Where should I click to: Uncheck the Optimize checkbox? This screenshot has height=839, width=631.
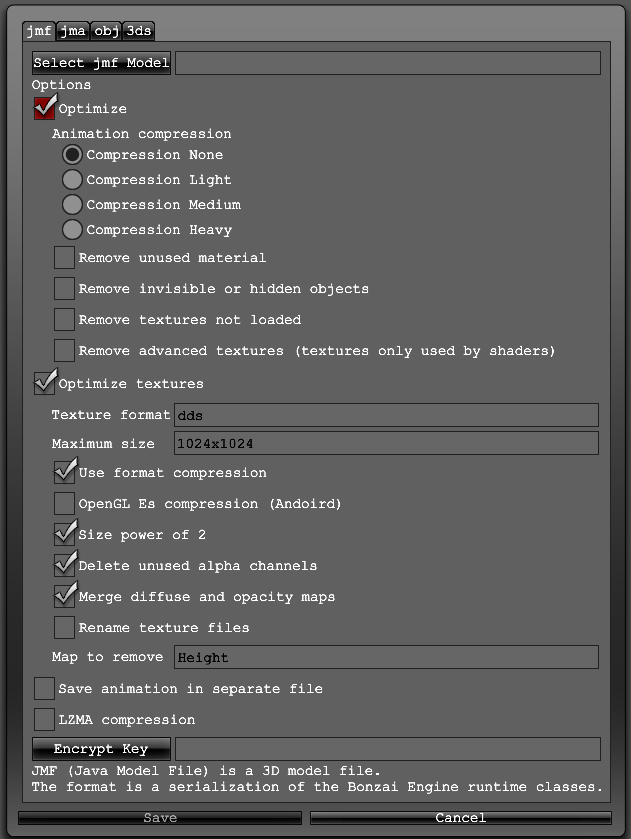(x=45, y=108)
